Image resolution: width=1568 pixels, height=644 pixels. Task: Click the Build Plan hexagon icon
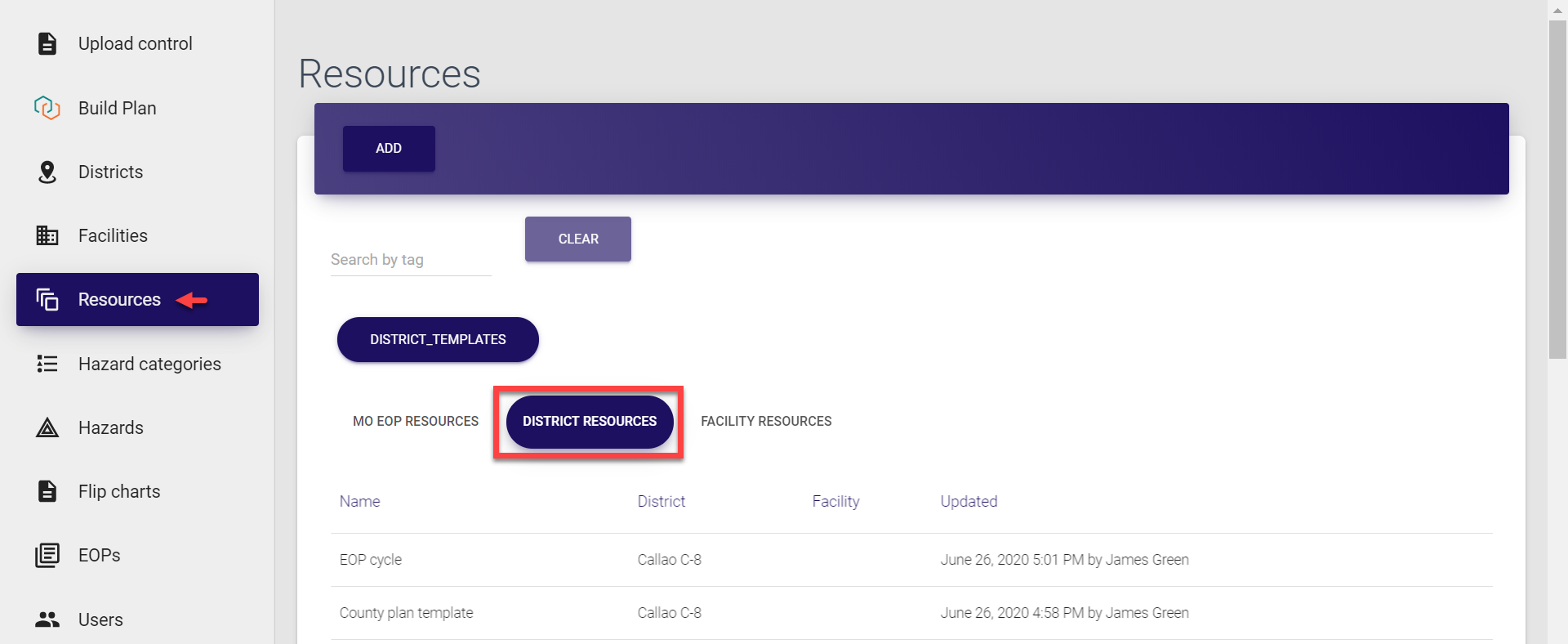pyautogui.click(x=47, y=108)
